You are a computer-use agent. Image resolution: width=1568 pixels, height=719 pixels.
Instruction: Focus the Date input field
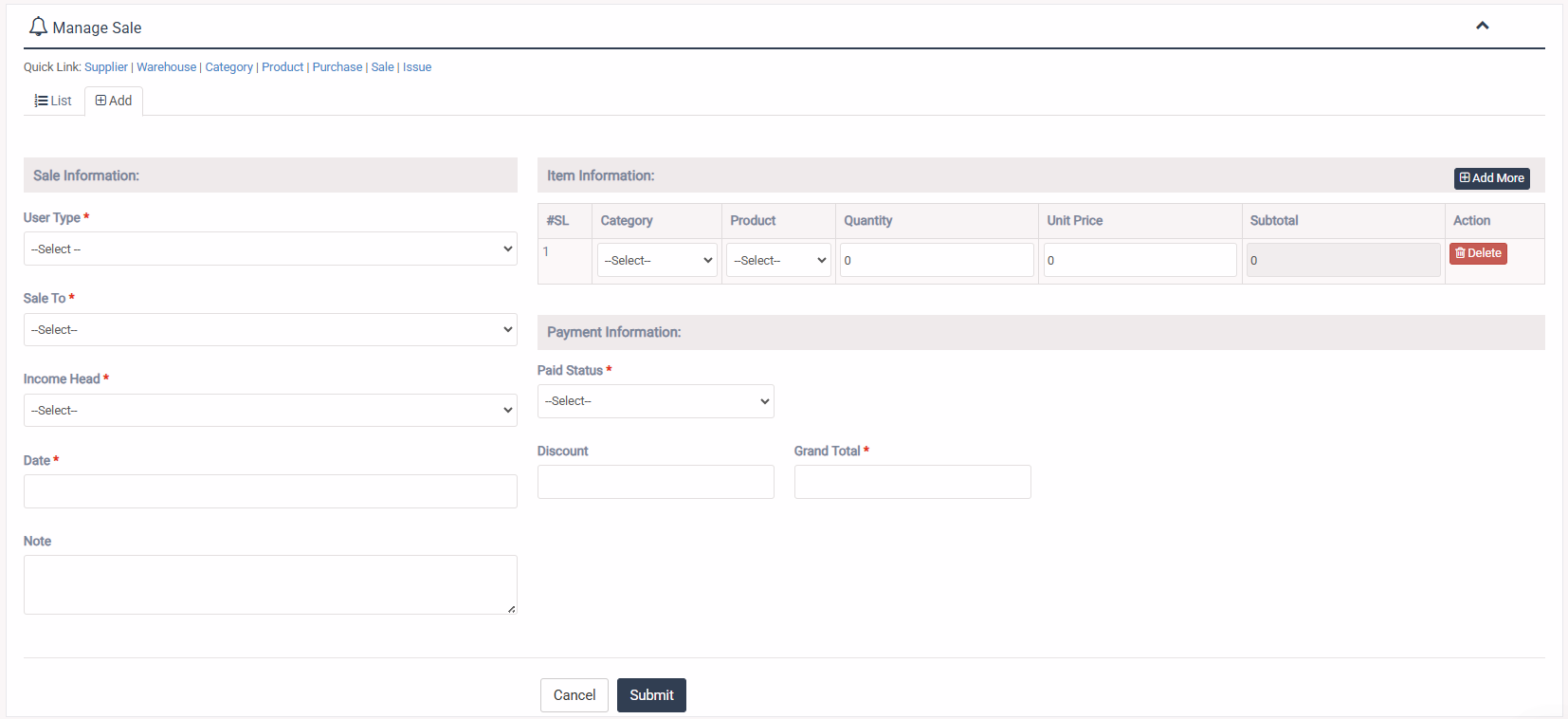coord(270,491)
